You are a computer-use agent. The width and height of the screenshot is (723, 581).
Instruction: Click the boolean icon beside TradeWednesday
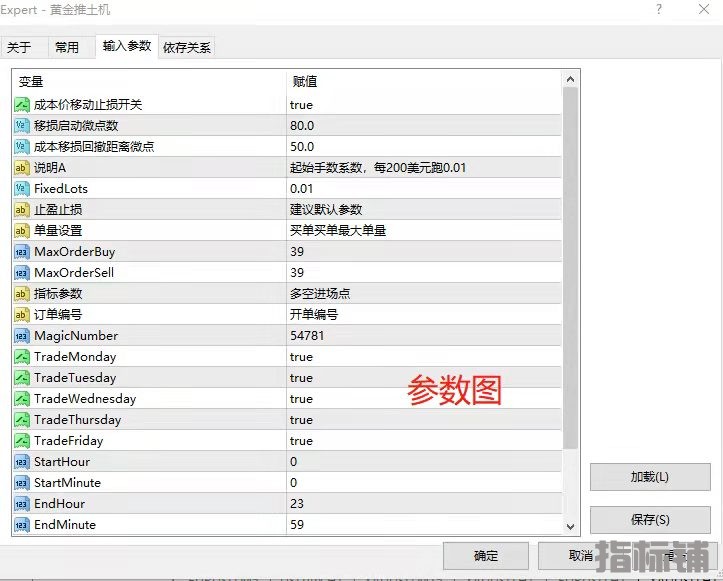[x=22, y=398]
